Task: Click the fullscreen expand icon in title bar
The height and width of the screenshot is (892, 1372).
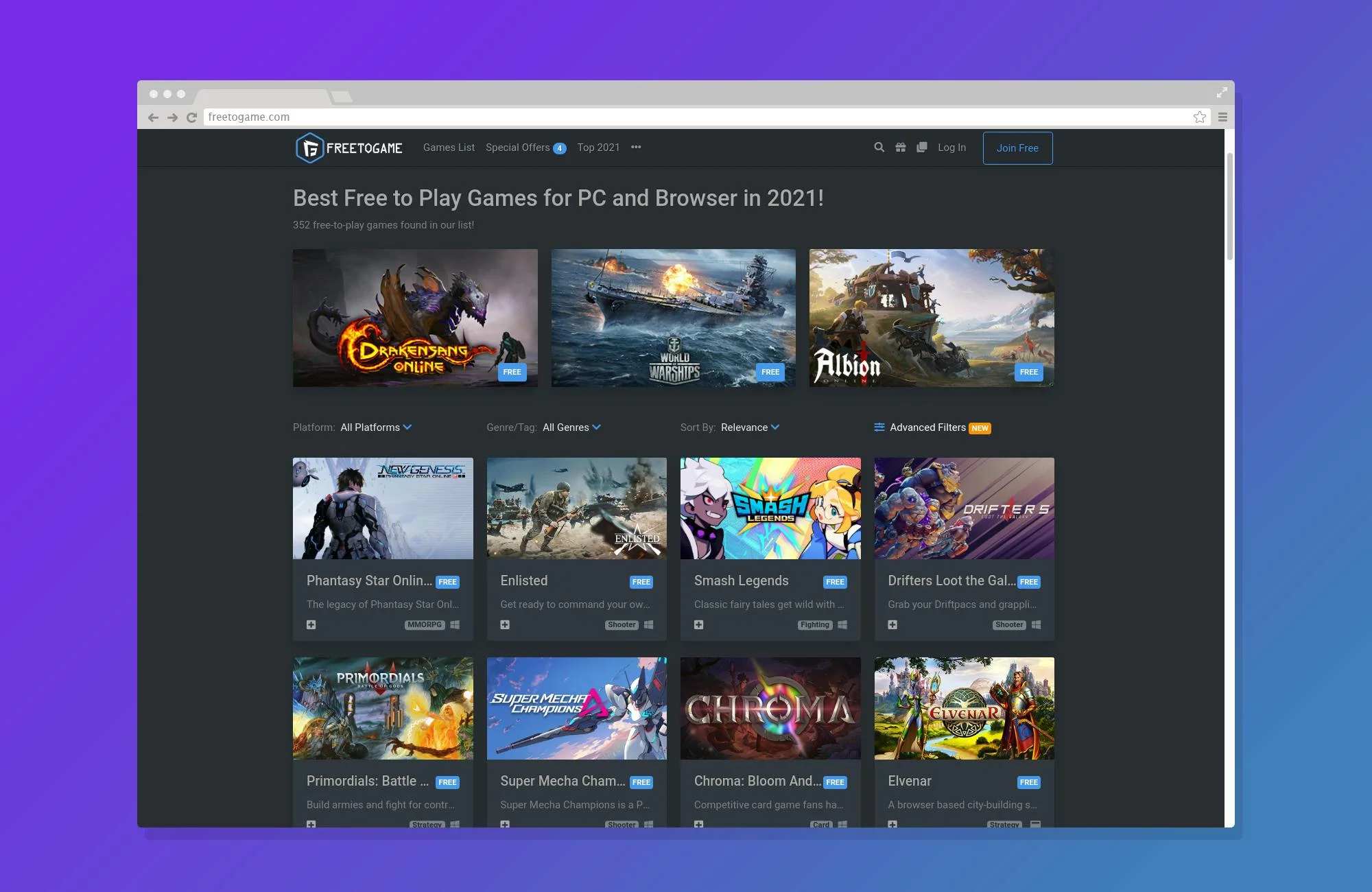Action: point(1222,92)
